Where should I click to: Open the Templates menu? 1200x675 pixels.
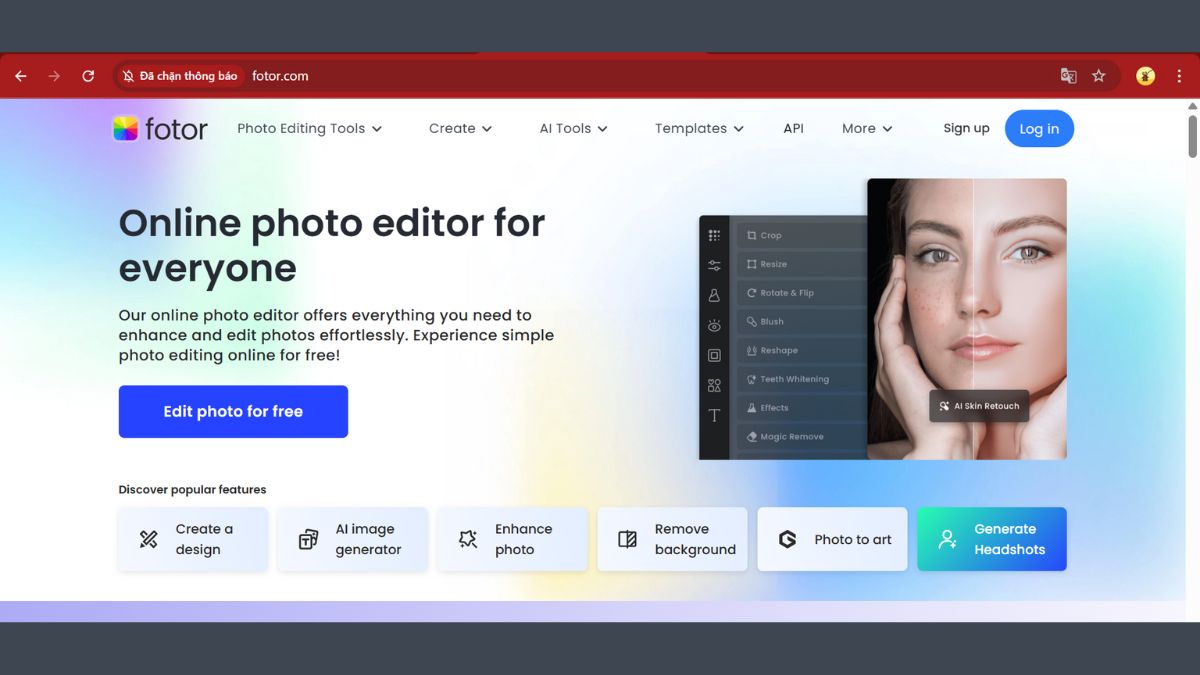698,128
